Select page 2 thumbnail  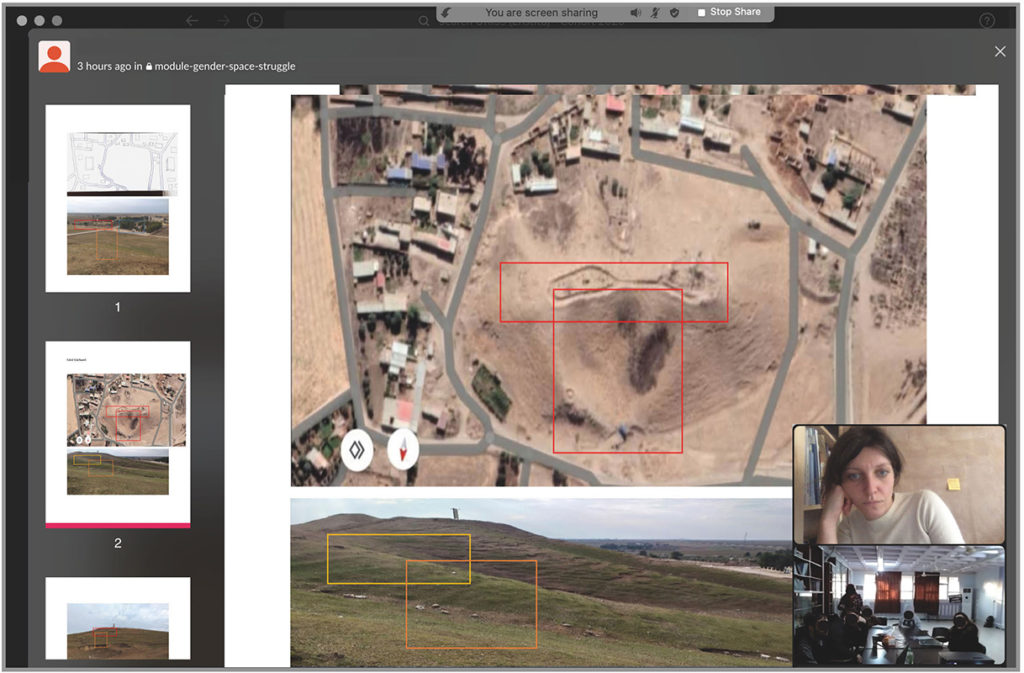118,434
